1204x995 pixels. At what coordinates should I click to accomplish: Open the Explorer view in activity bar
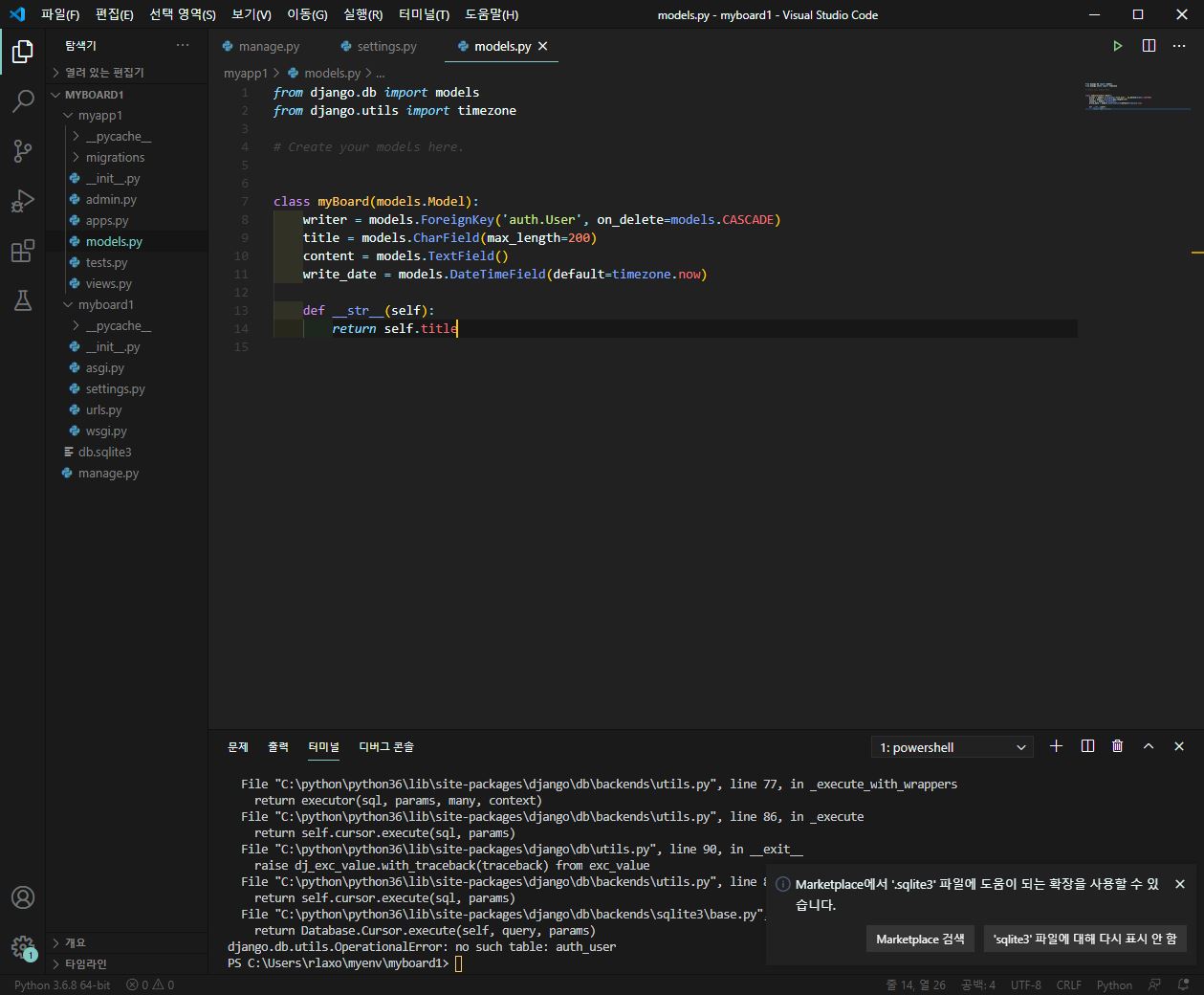tap(23, 52)
